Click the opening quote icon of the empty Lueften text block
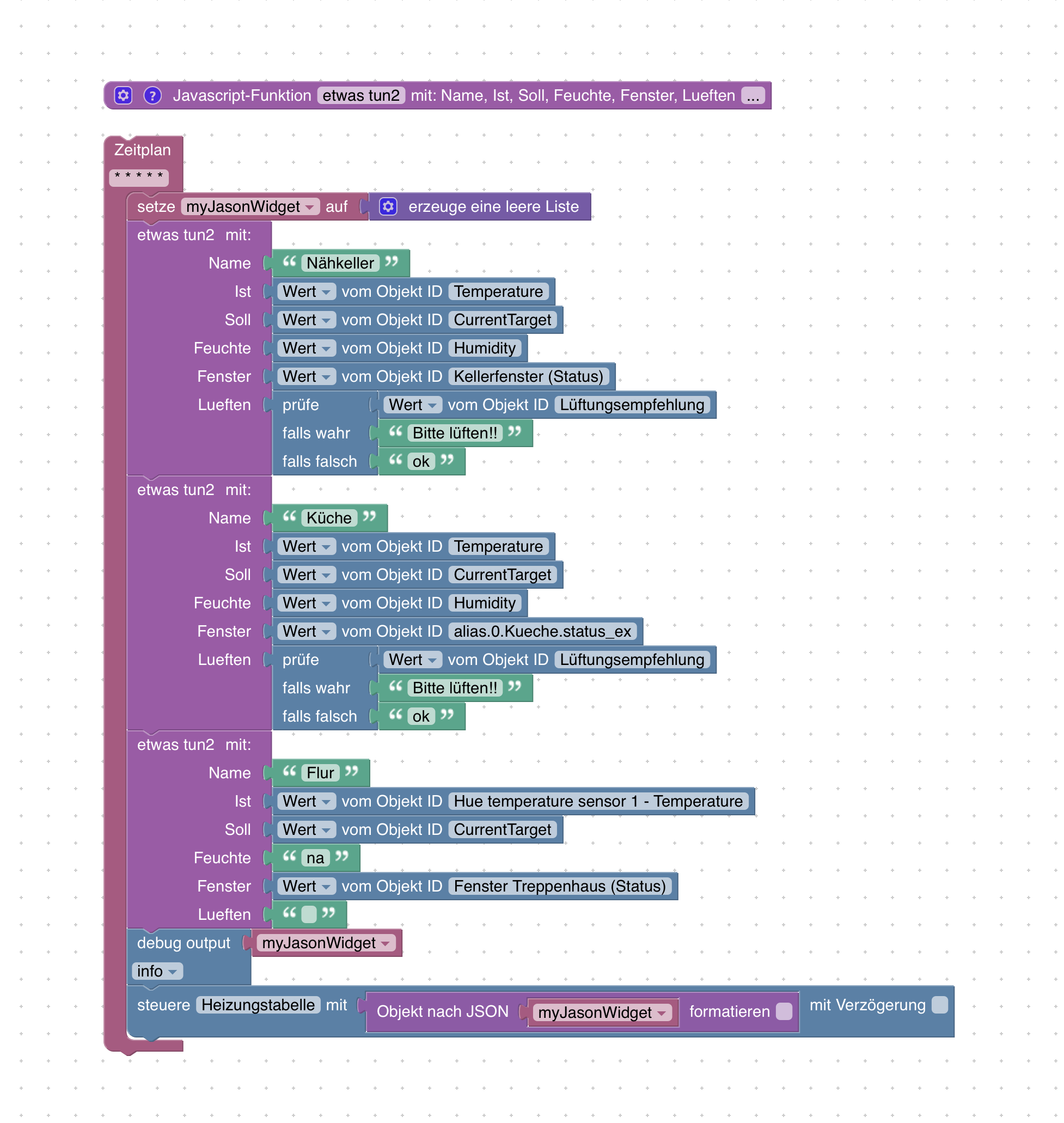 point(289,913)
